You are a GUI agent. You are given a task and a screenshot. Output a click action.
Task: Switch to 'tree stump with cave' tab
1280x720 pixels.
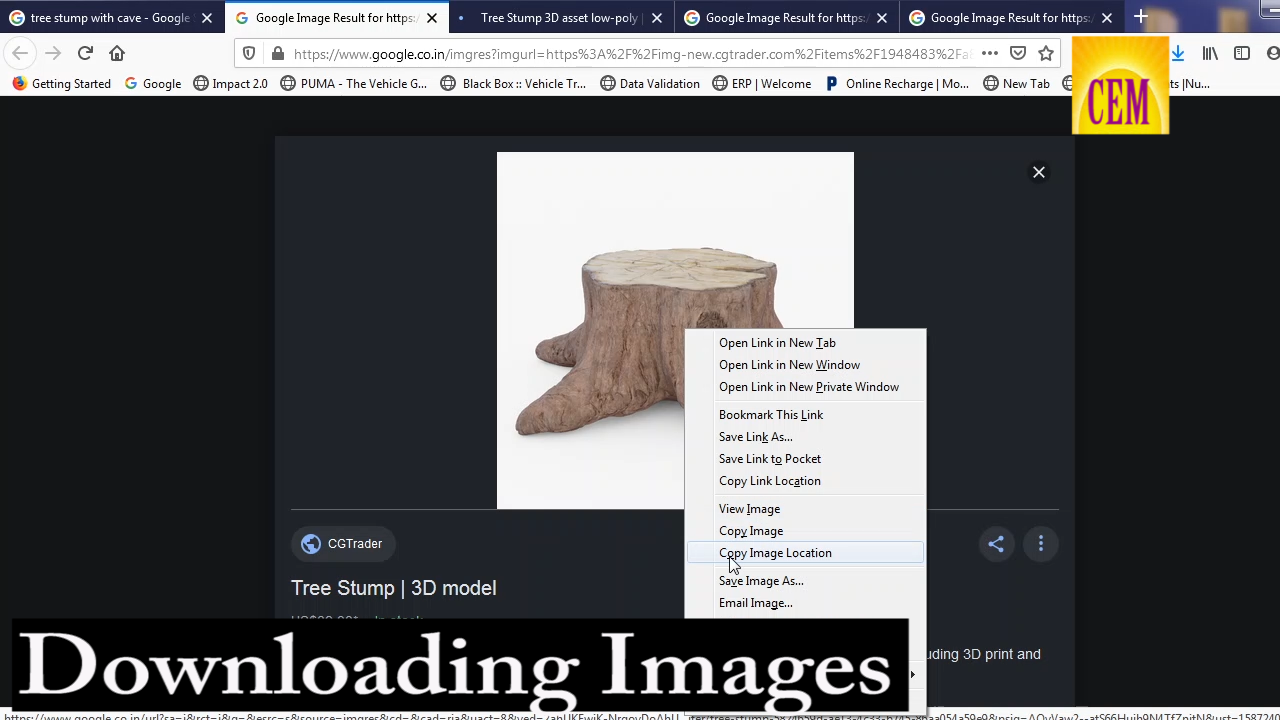point(112,18)
